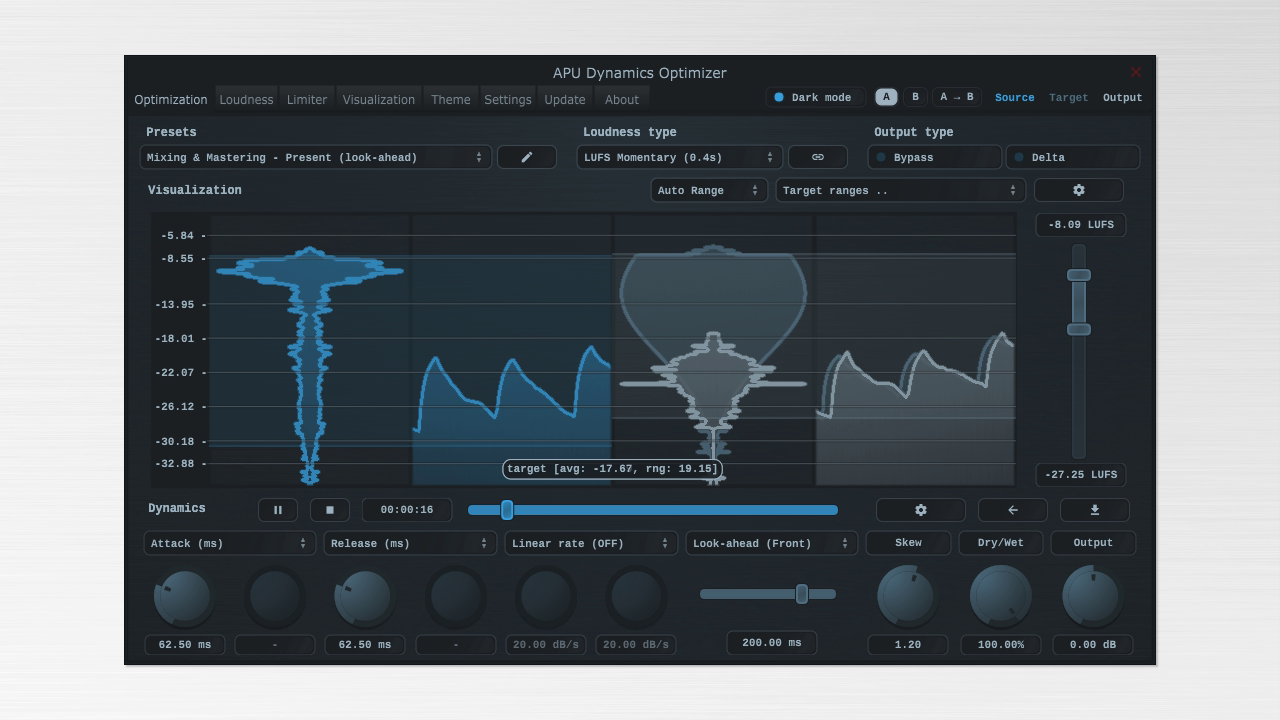Open About tab
The height and width of the screenshot is (720, 1280).
coord(621,99)
